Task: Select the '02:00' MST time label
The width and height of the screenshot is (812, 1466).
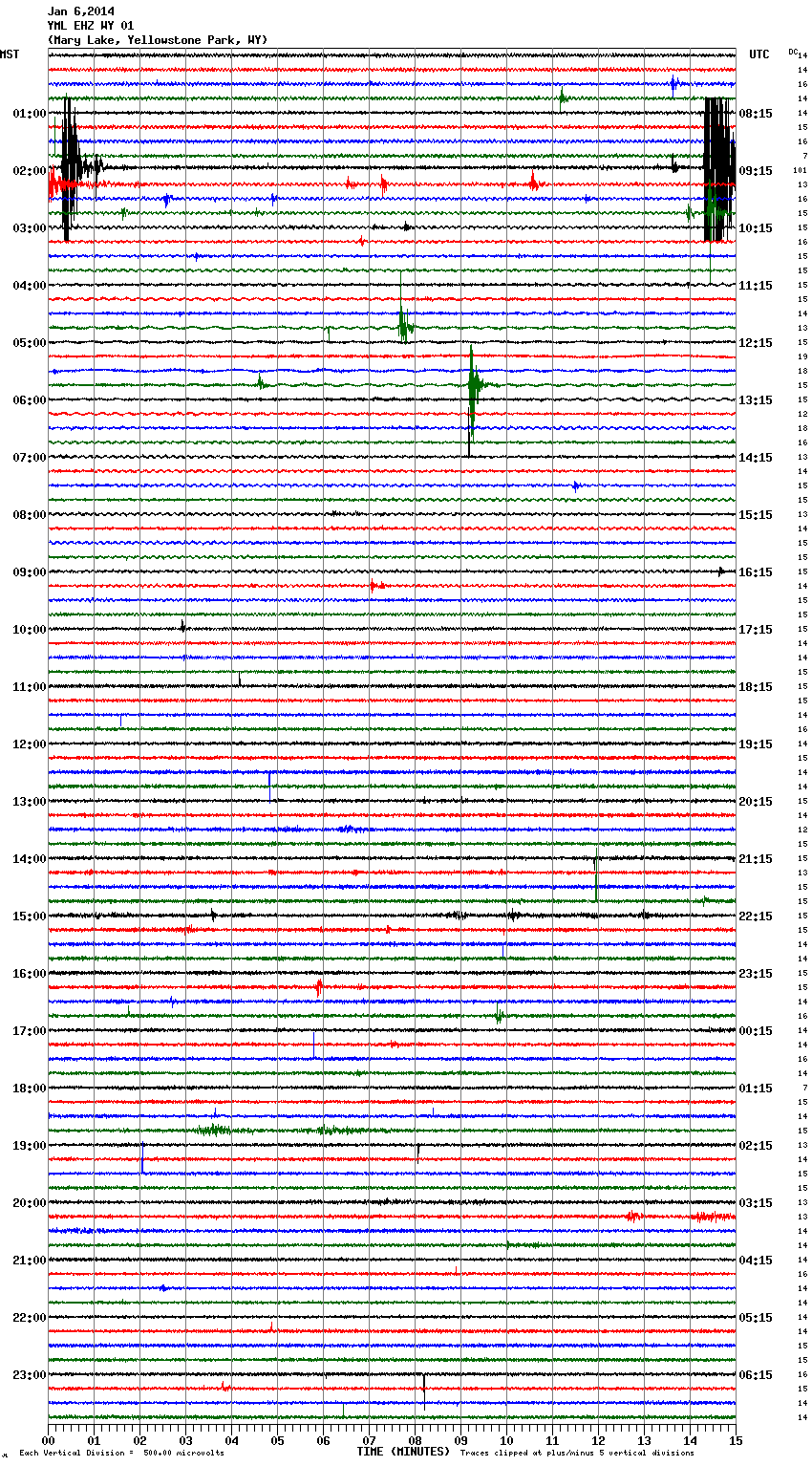Action: point(29,171)
